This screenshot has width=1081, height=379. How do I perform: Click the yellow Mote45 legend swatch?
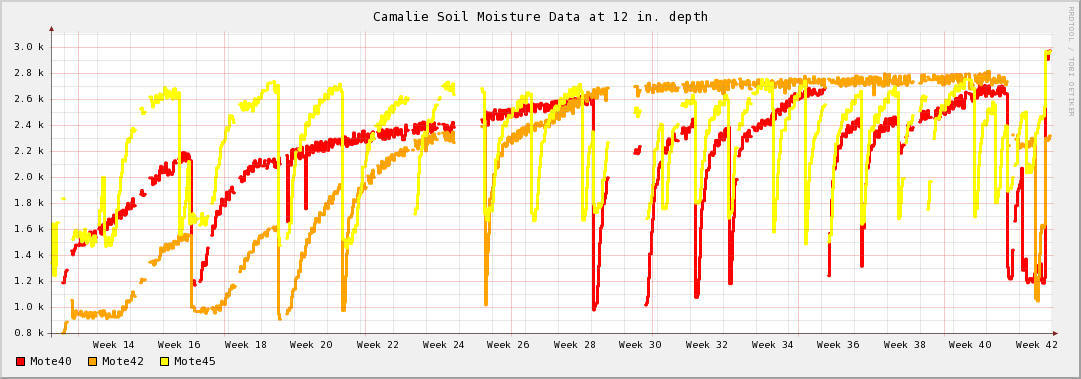(x=164, y=361)
